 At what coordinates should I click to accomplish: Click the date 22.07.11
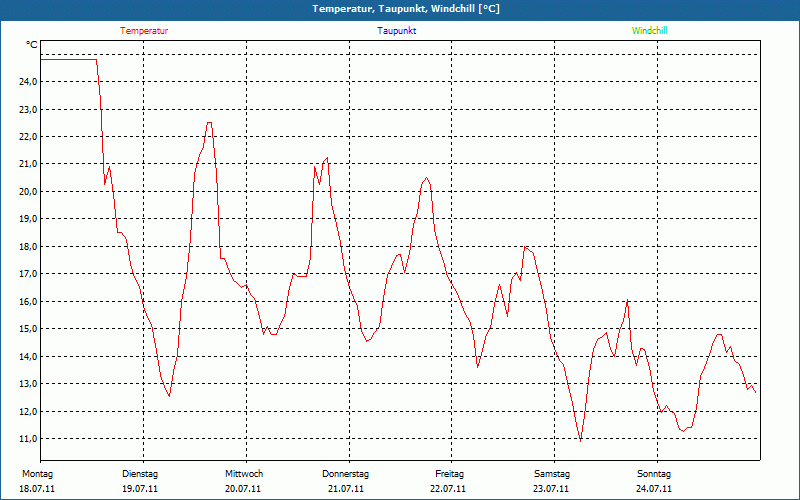pyautogui.click(x=448, y=489)
